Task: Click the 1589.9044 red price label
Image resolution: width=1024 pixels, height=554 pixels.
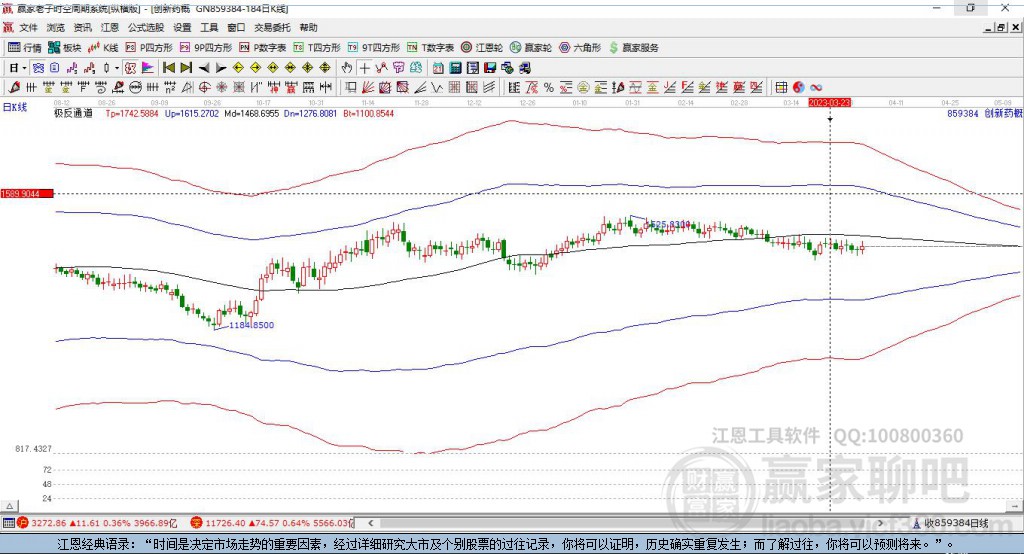Action: 27,193
